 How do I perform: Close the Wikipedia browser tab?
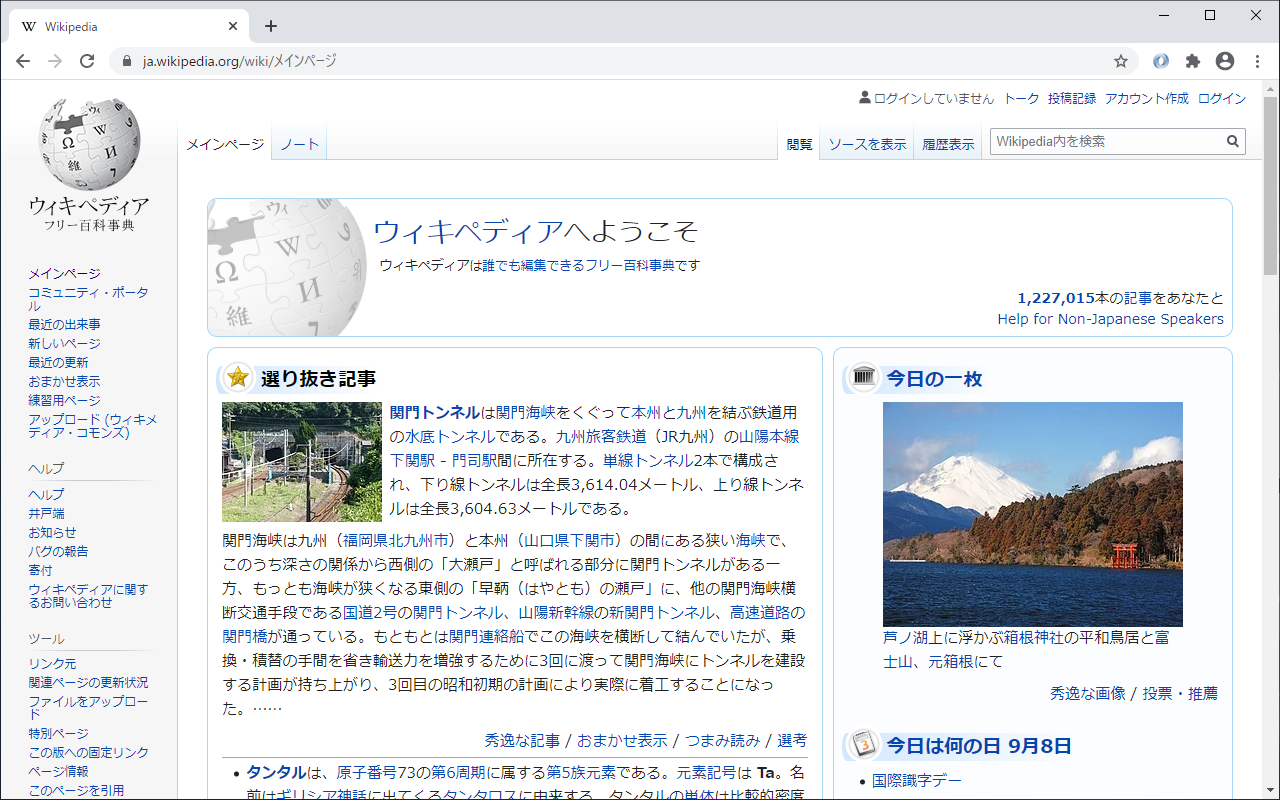[x=234, y=26]
